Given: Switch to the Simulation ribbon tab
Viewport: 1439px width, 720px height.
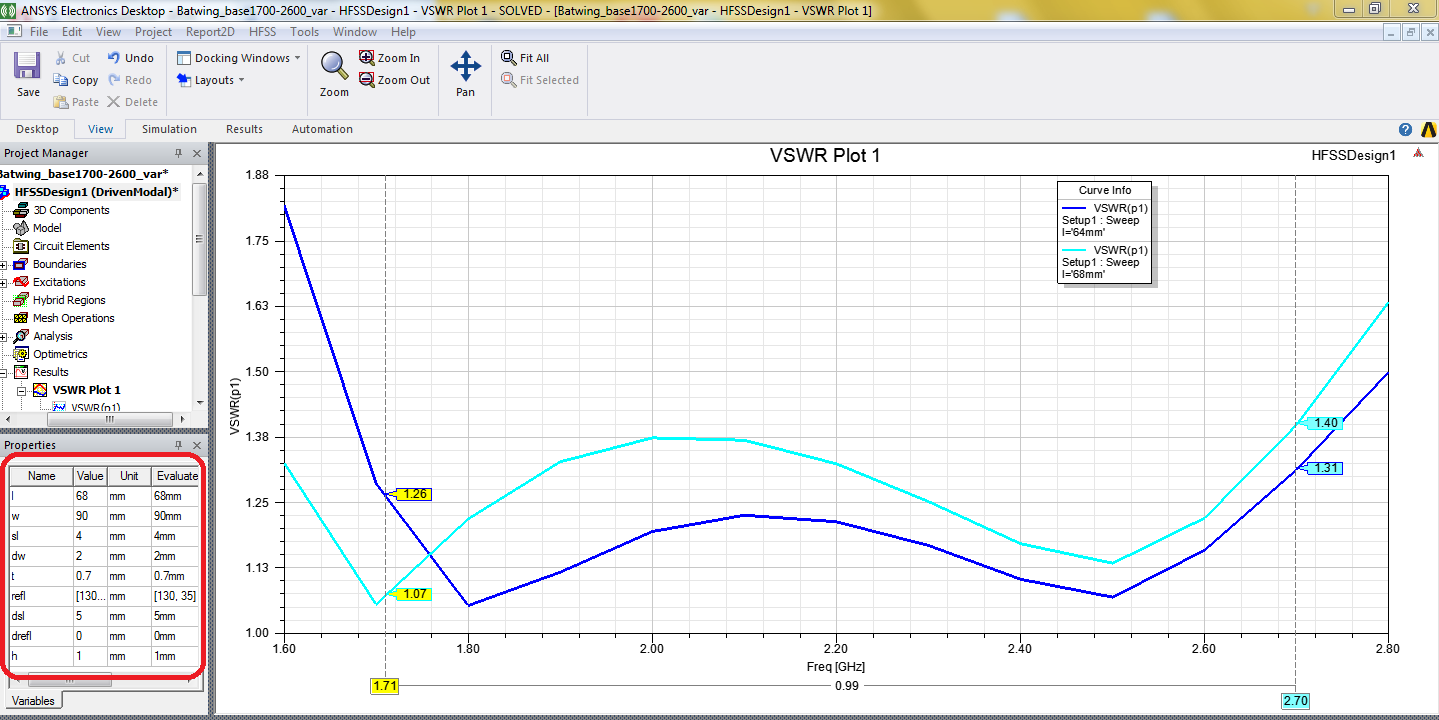Looking at the screenshot, I should point(169,129).
